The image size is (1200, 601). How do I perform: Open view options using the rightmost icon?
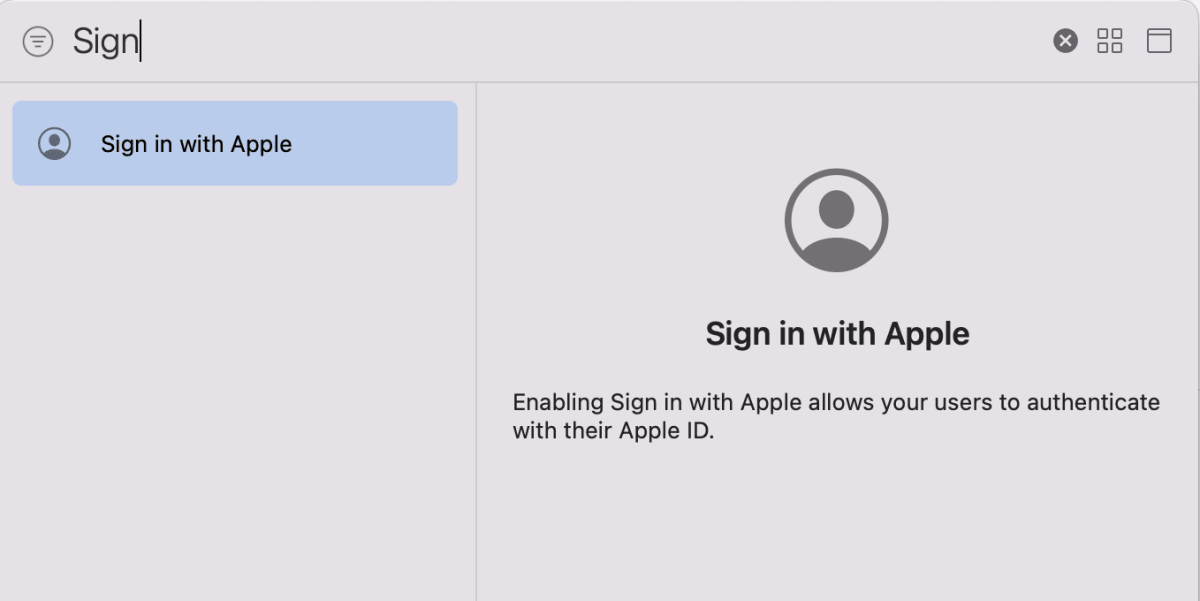(x=1160, y=41)
